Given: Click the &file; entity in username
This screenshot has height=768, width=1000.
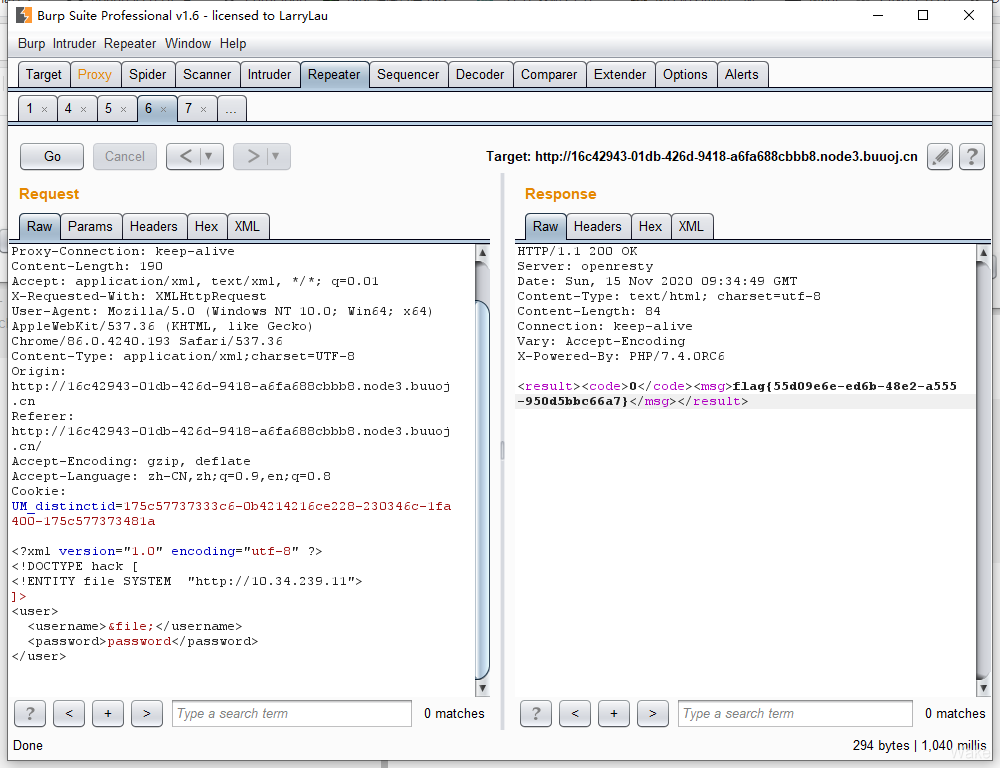Looking at the screenshot, I should [x=131, y=626].
